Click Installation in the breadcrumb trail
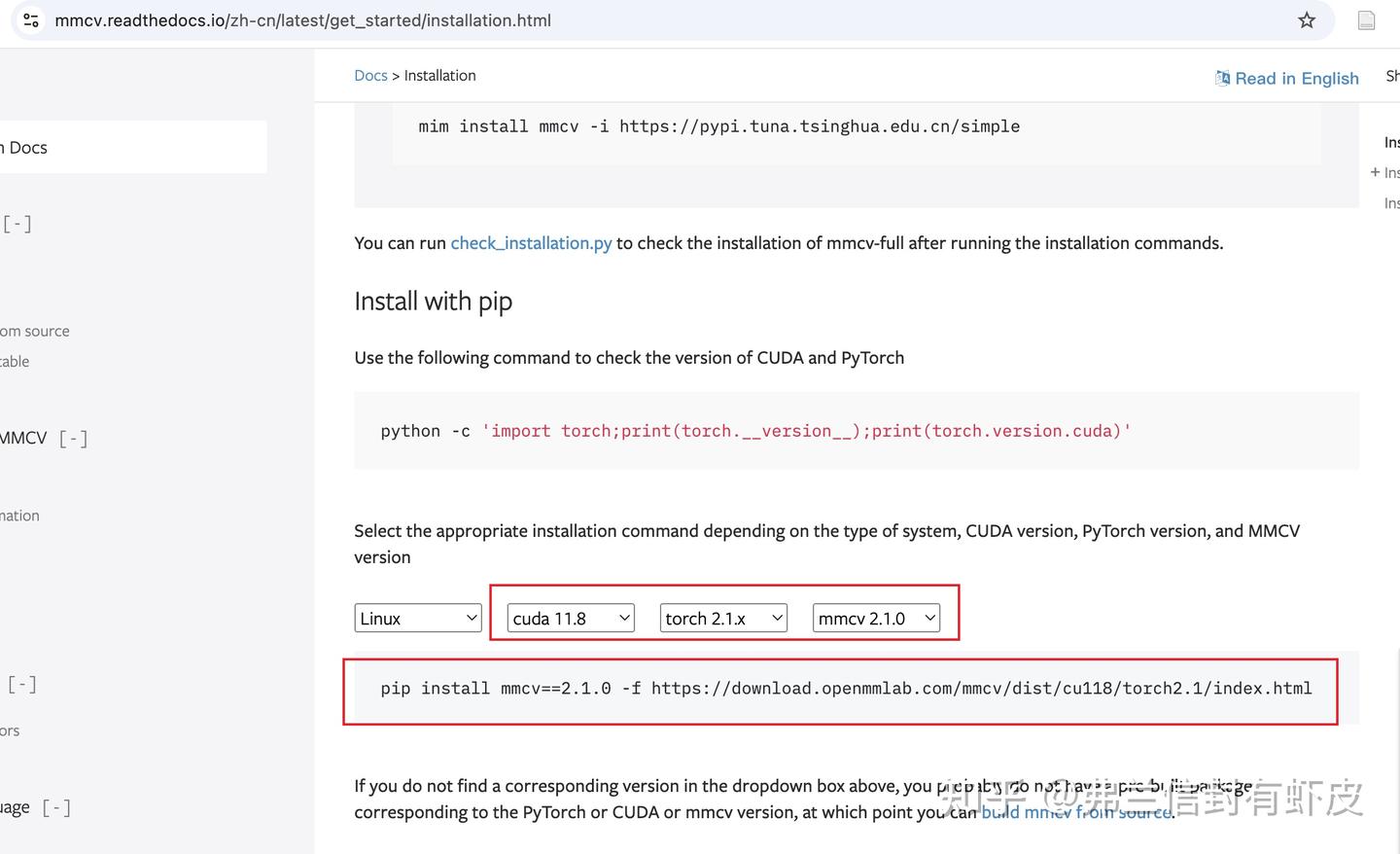This screenshot has width=1400, height=854. (439, 75)
